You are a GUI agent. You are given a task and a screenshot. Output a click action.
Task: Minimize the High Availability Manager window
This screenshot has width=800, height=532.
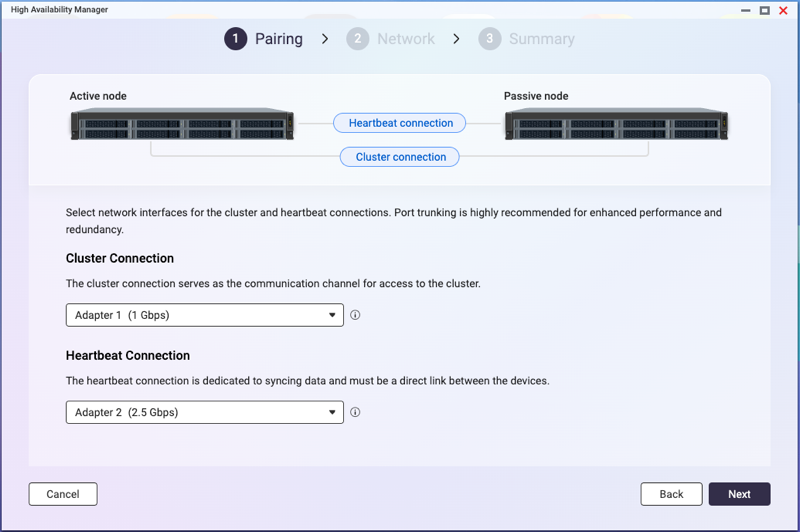click(x=746, y=10)
